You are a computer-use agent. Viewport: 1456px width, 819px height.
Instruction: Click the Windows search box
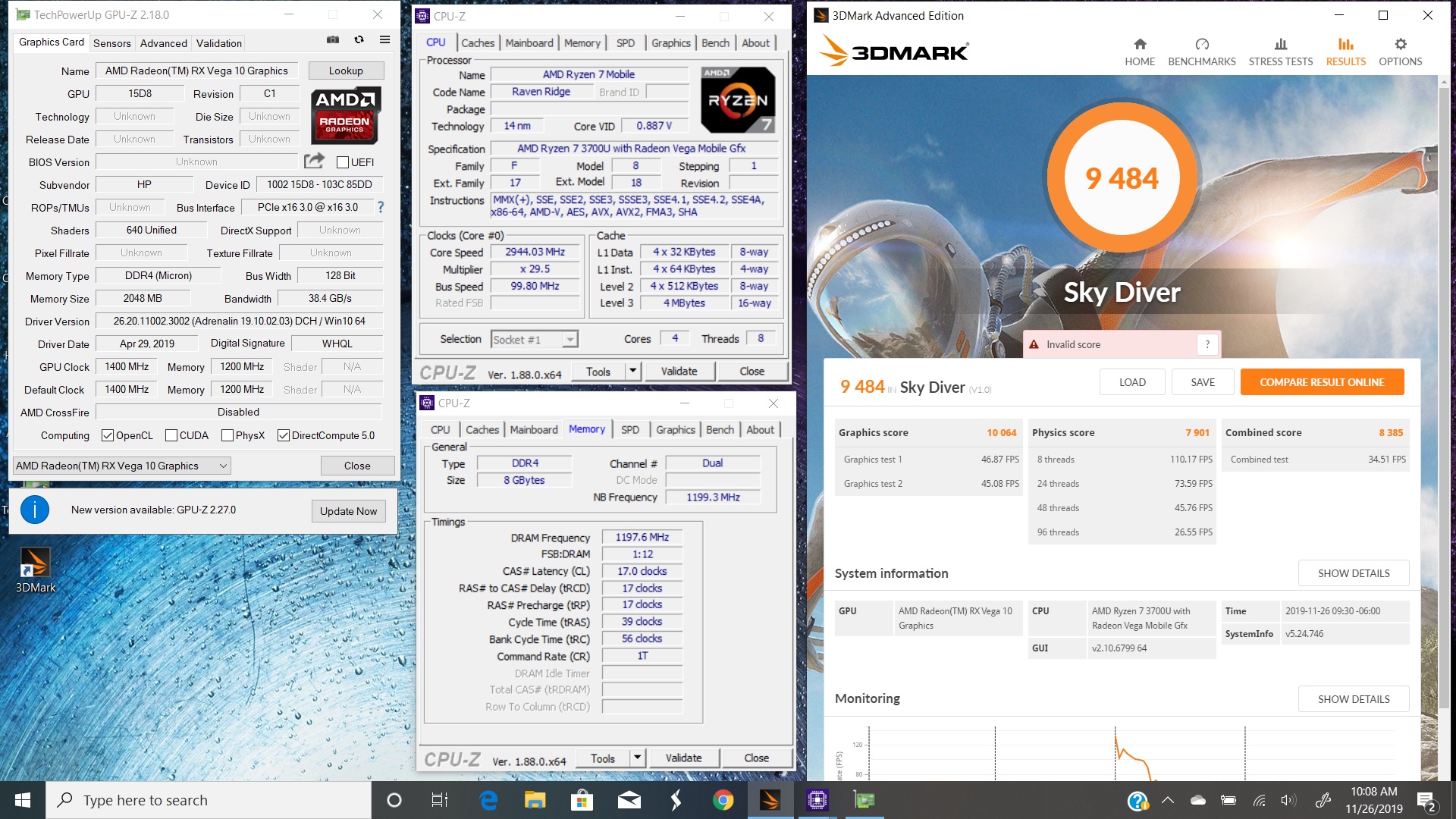(x=209, y=800)
